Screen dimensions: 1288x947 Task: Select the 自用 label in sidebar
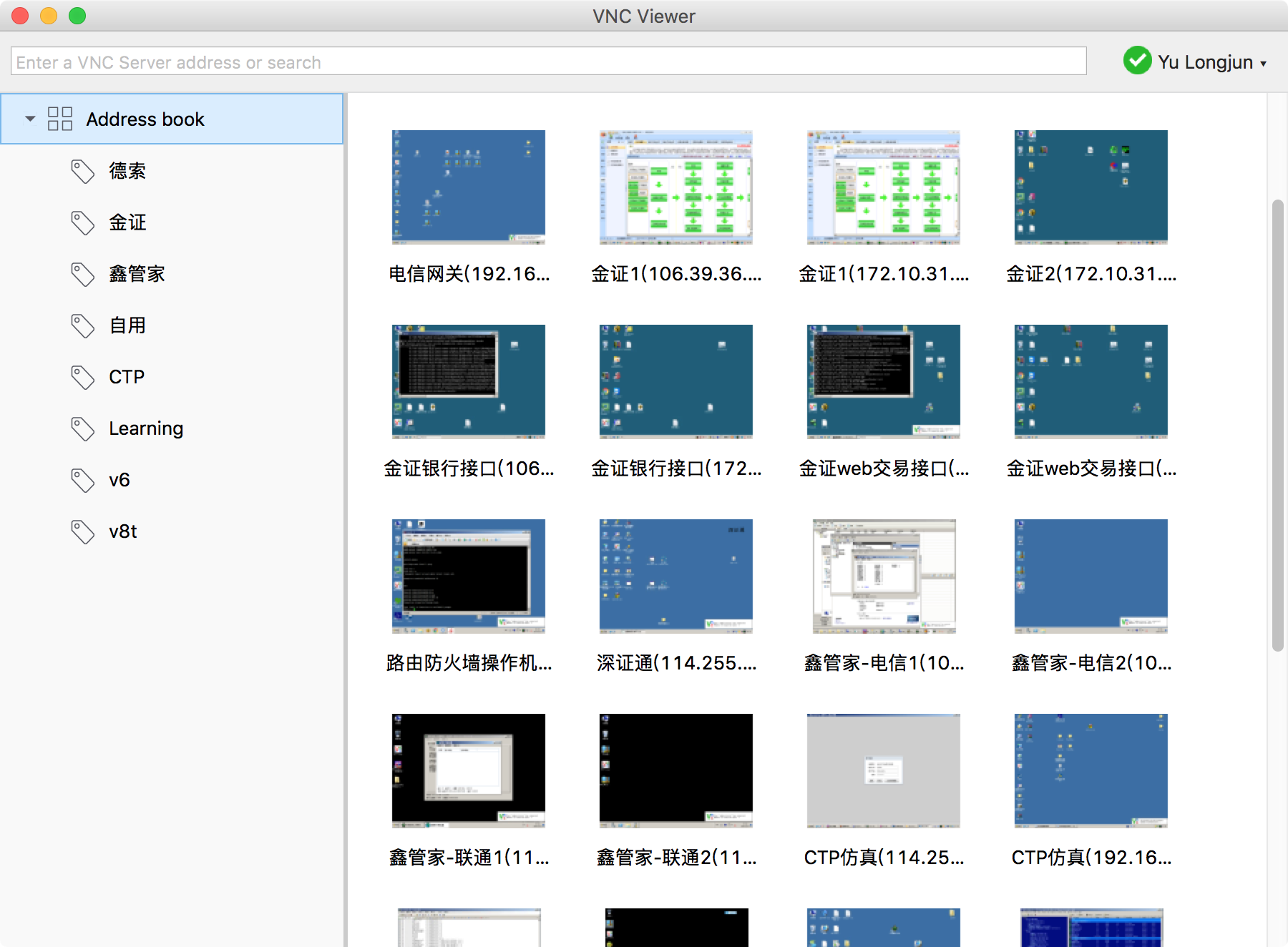pyautogui.click(x=127, y=325)
